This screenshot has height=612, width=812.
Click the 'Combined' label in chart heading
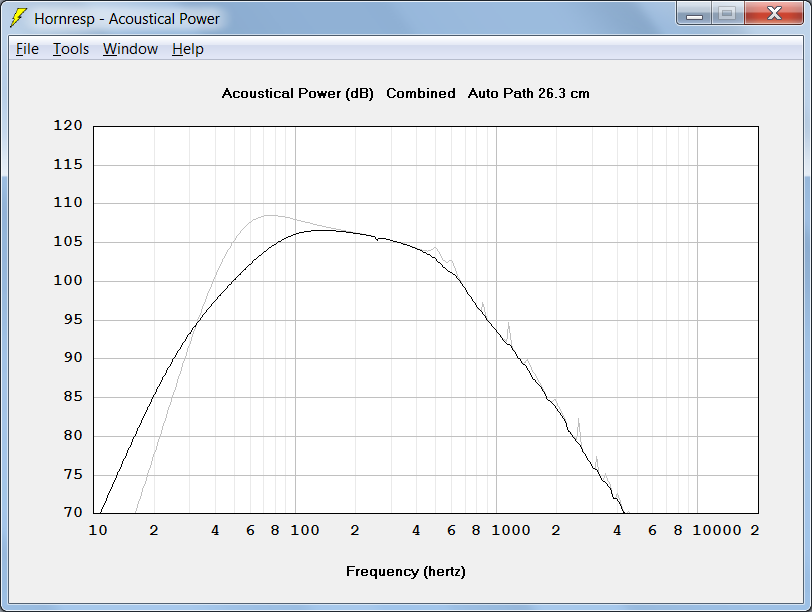pos(421,93)
